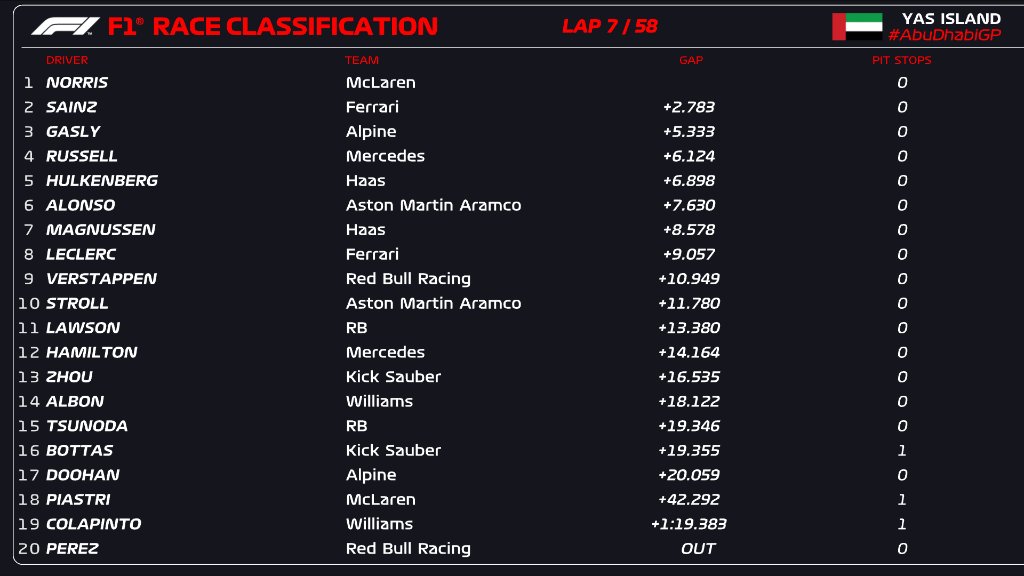
Task: Click the +2.783 gap for Sainz
Action: [x=689, y=107]
